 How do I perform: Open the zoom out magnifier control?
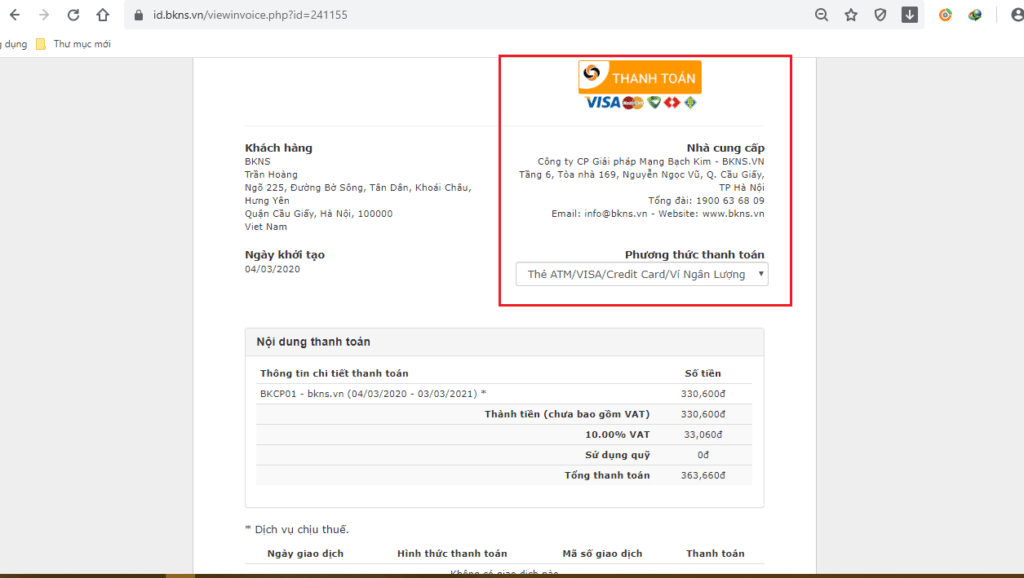[x=822, y=15]
